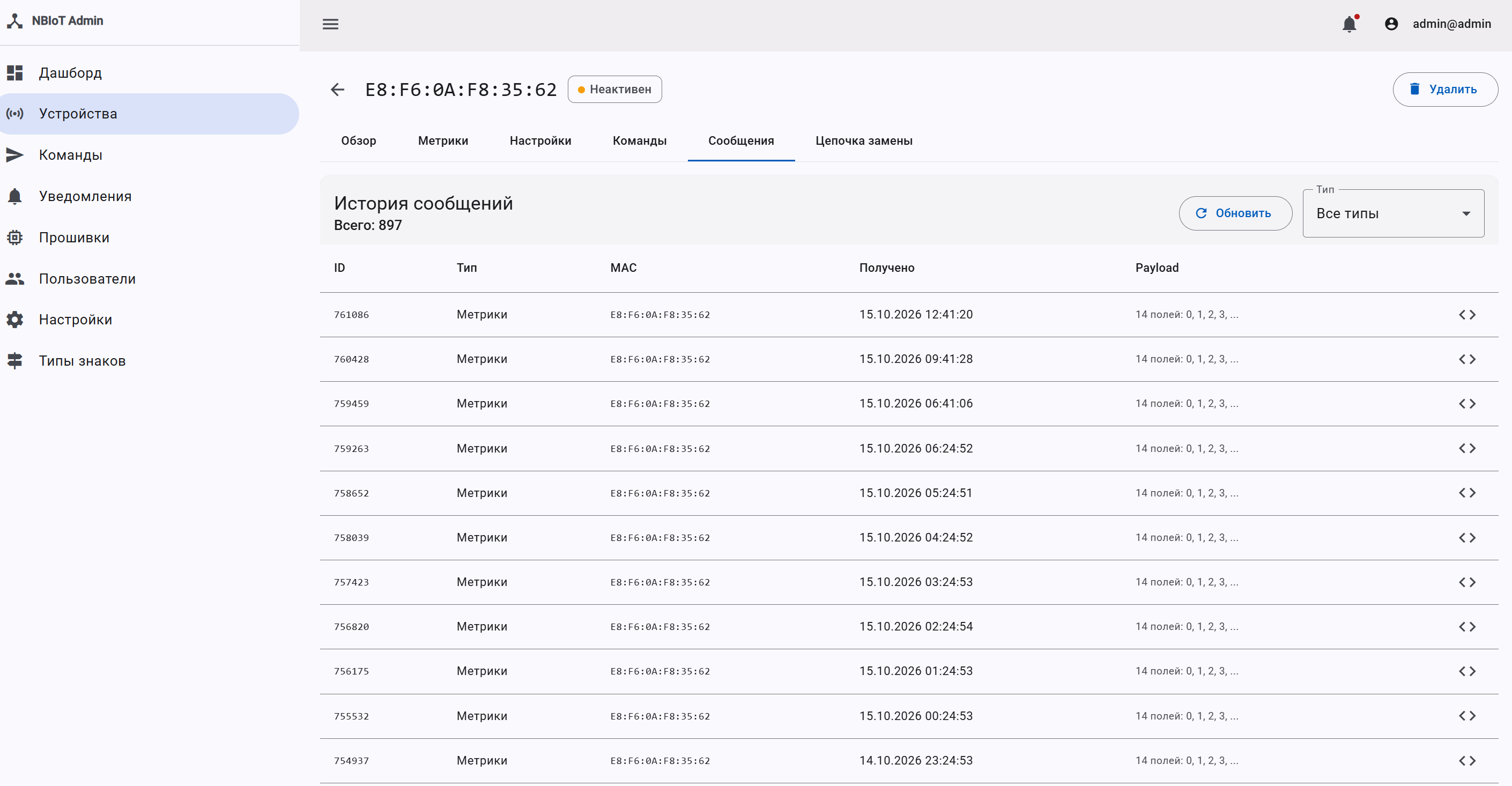The image size is (1512, 786).
Task: View payload code for message 759263
Action: (x=1467, y=448)
